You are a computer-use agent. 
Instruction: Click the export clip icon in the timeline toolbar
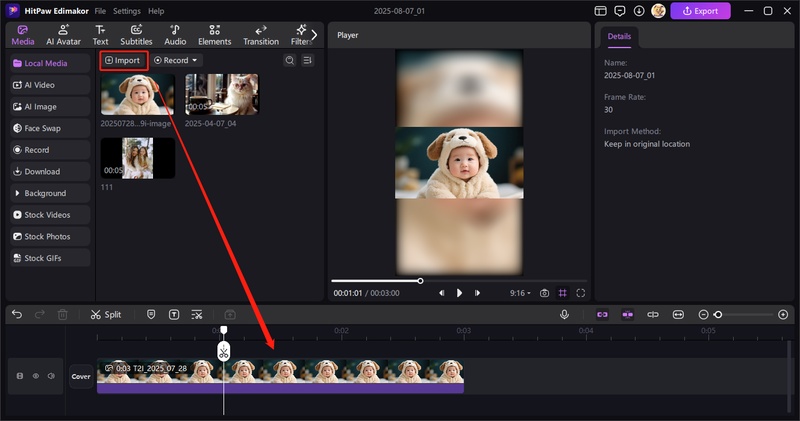[x=230, y=314]
